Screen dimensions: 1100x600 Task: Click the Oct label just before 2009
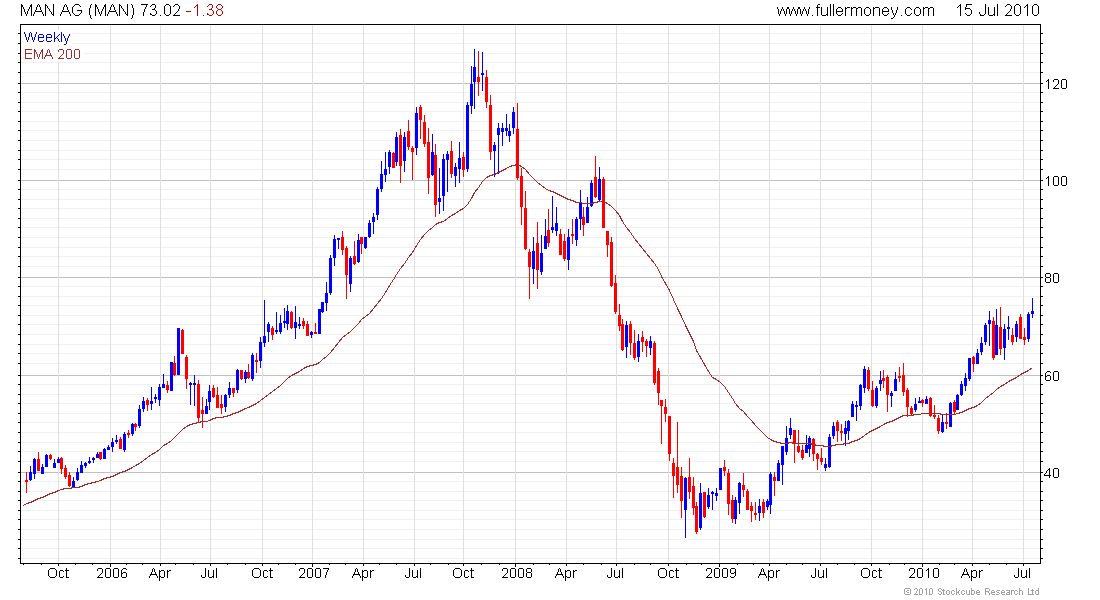(668, 573)
